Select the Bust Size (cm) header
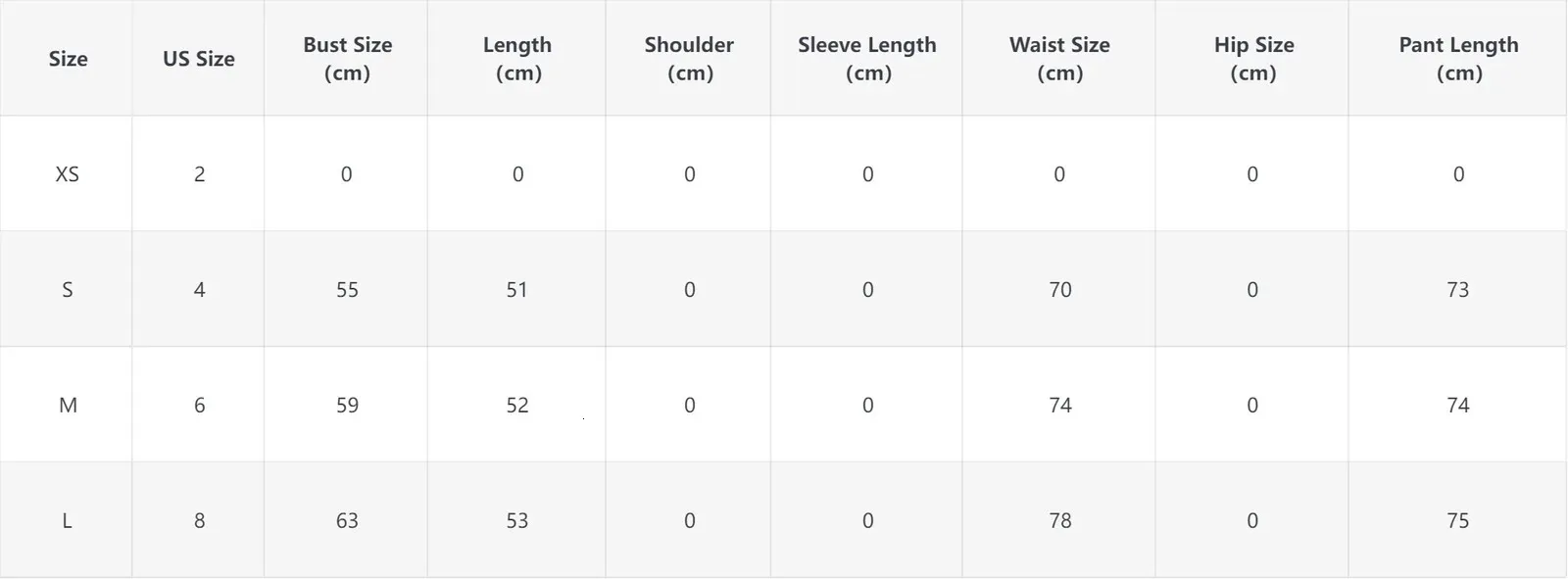 coord(347,59)
